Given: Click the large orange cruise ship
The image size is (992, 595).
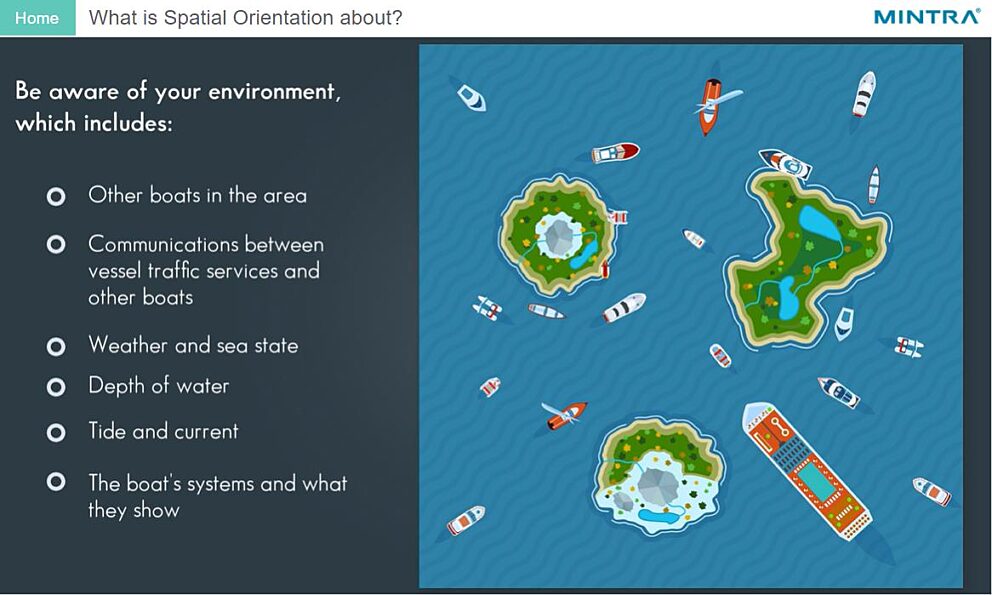Looking at the screenshot, I should (x=807, y=470).
